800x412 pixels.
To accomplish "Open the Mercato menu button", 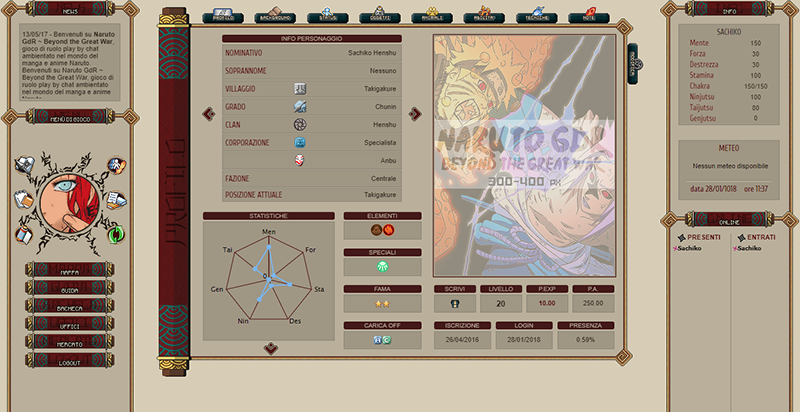I will click(69, 342).
